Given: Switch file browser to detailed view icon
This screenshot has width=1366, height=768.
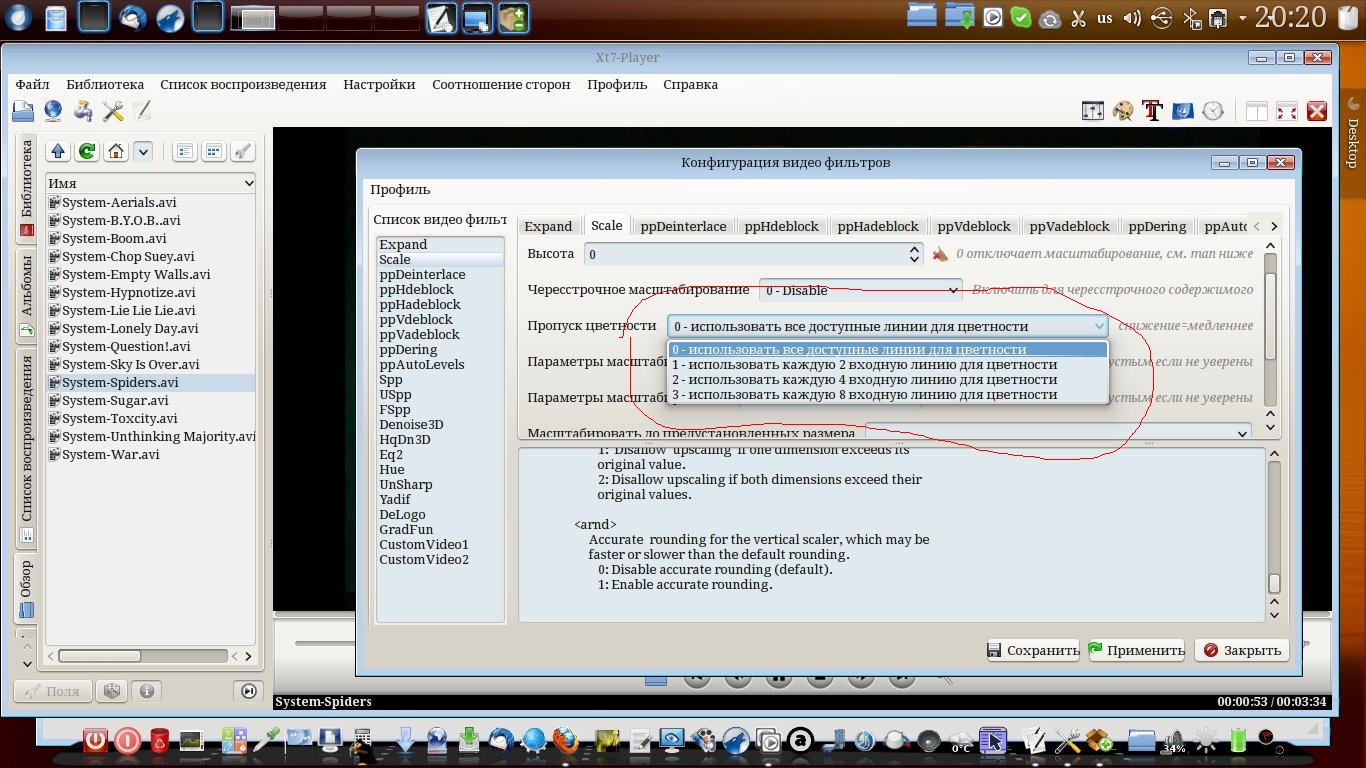Looking at the screenshot, I should [x=213, y=151].
